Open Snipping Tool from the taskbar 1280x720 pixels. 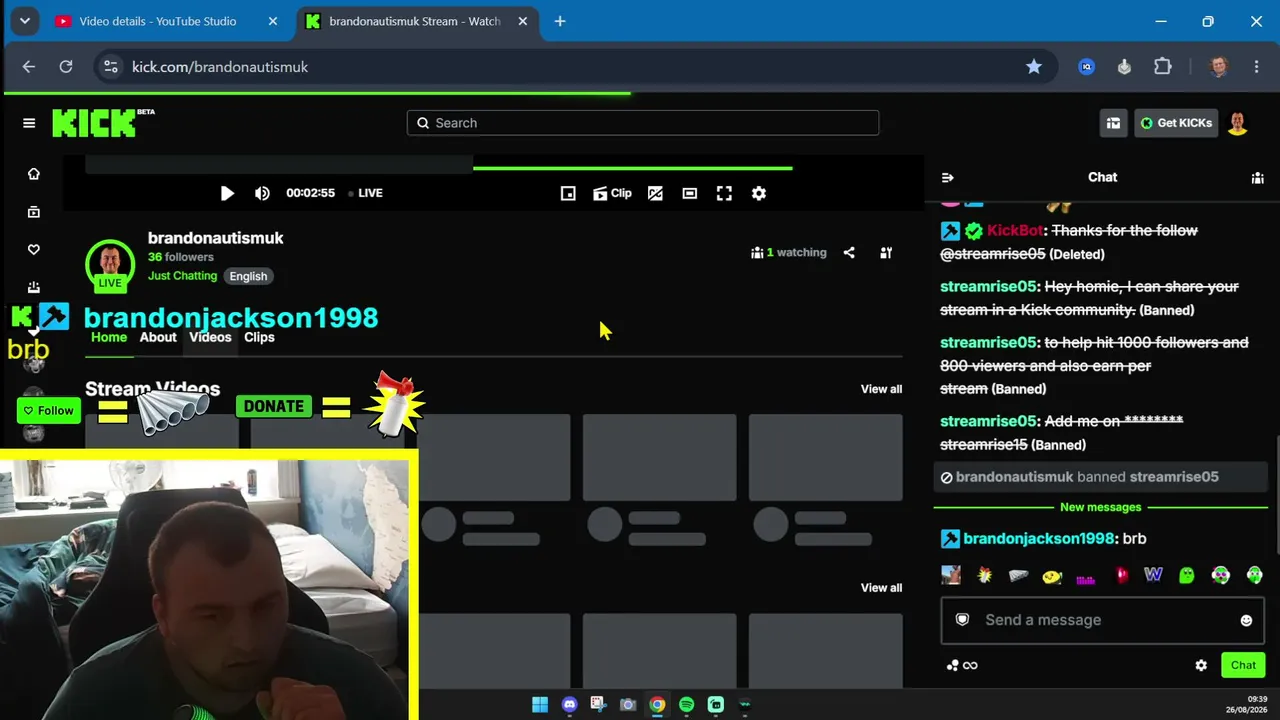(598, 705)
